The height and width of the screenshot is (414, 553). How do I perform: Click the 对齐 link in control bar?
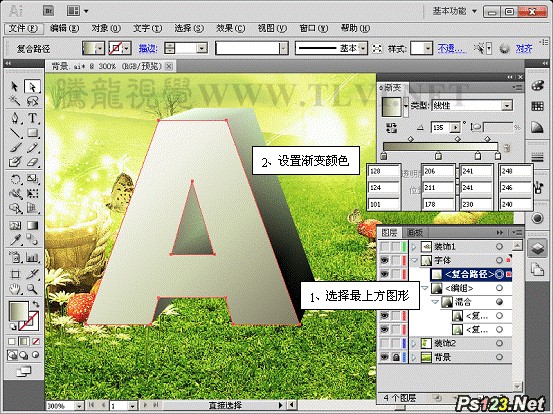pyautogui.click(x=524, y=48)
